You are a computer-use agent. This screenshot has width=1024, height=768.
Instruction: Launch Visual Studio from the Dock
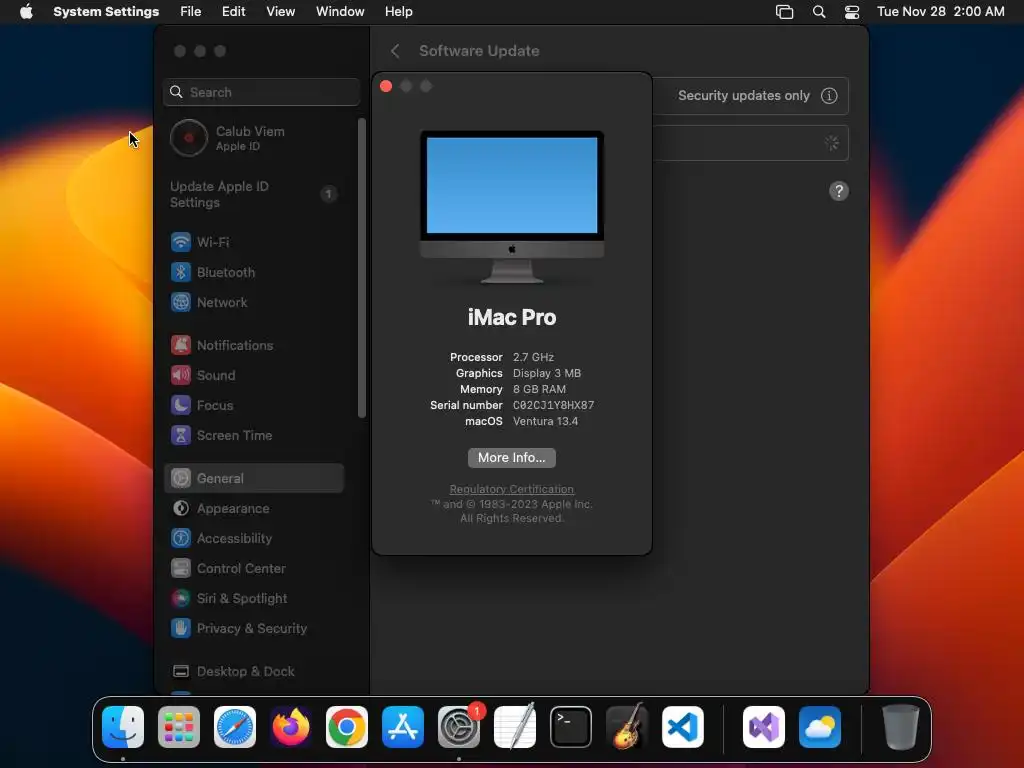pos(764,727)
